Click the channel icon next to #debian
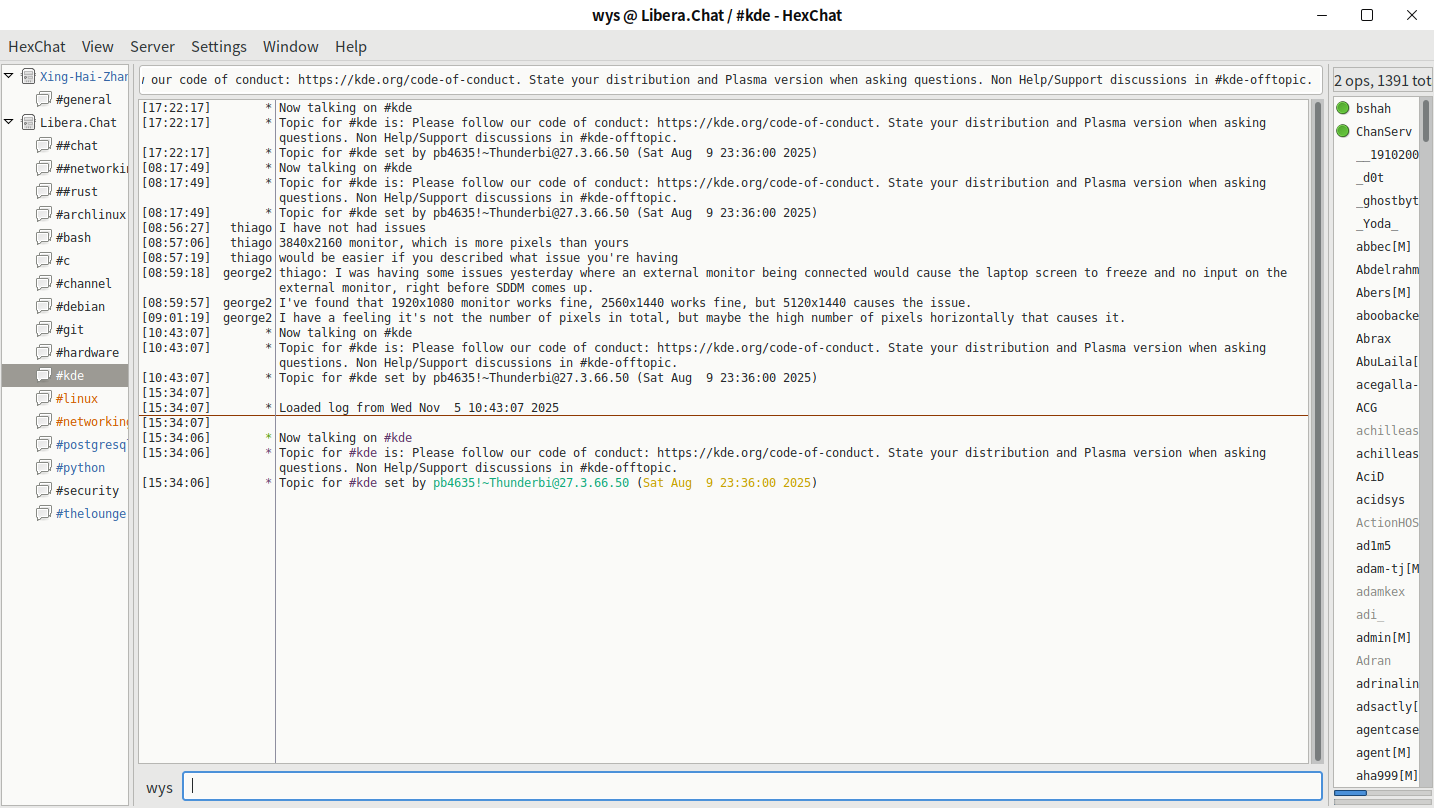The height and width of the screenshot is (808, 1434). coord(44,306)
